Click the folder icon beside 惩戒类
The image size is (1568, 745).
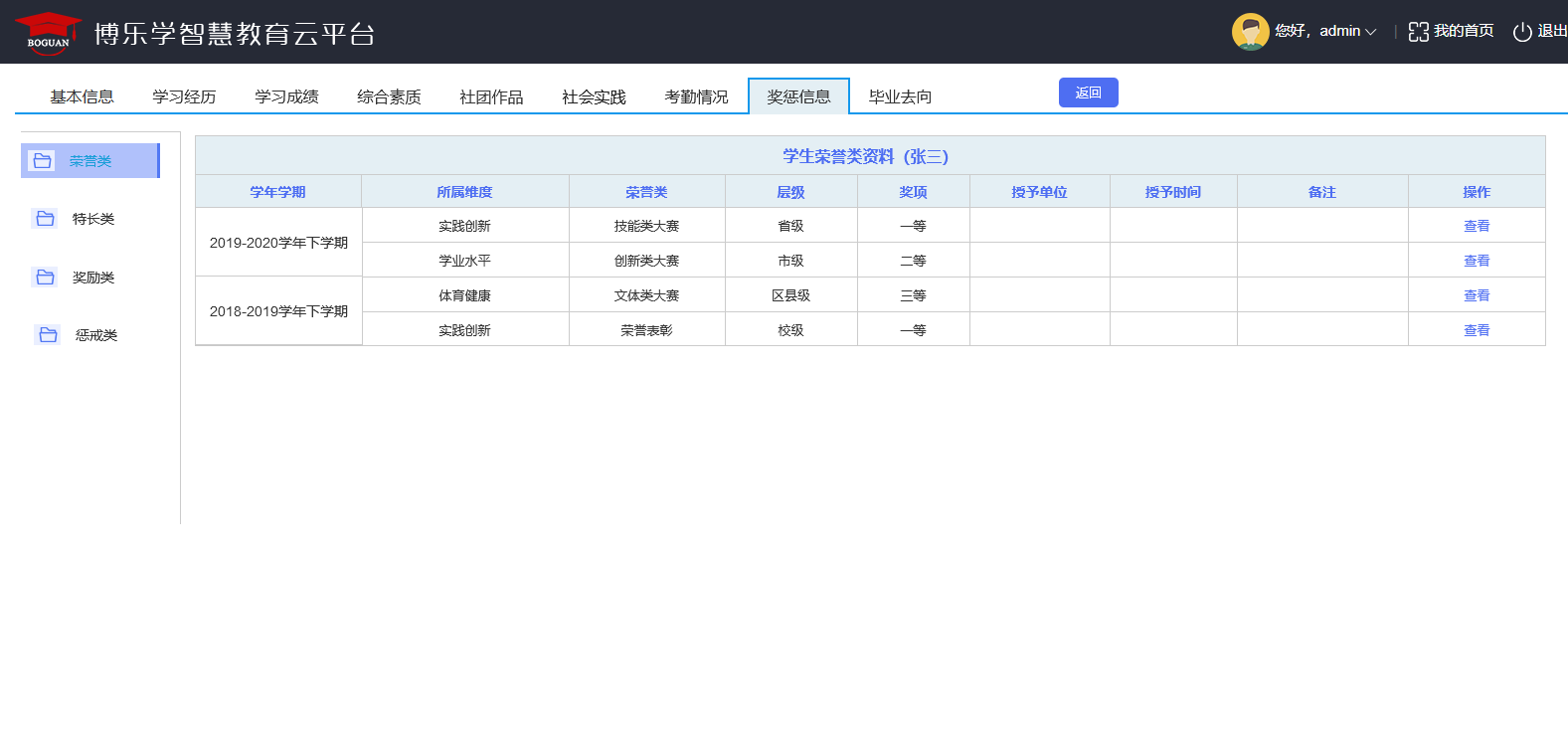coord(48,335)
